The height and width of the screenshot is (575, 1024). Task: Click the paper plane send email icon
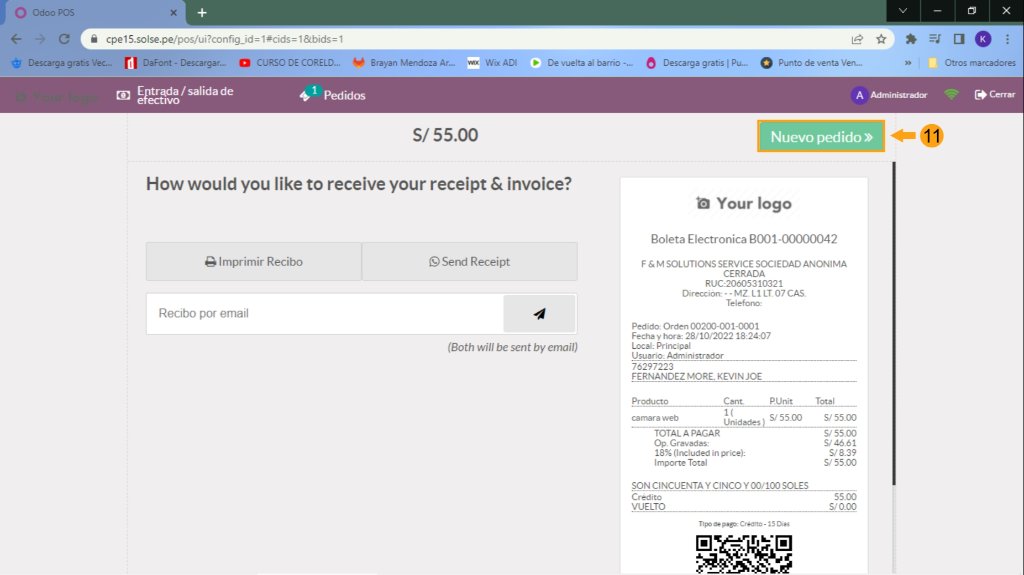(x=539, y=313)
